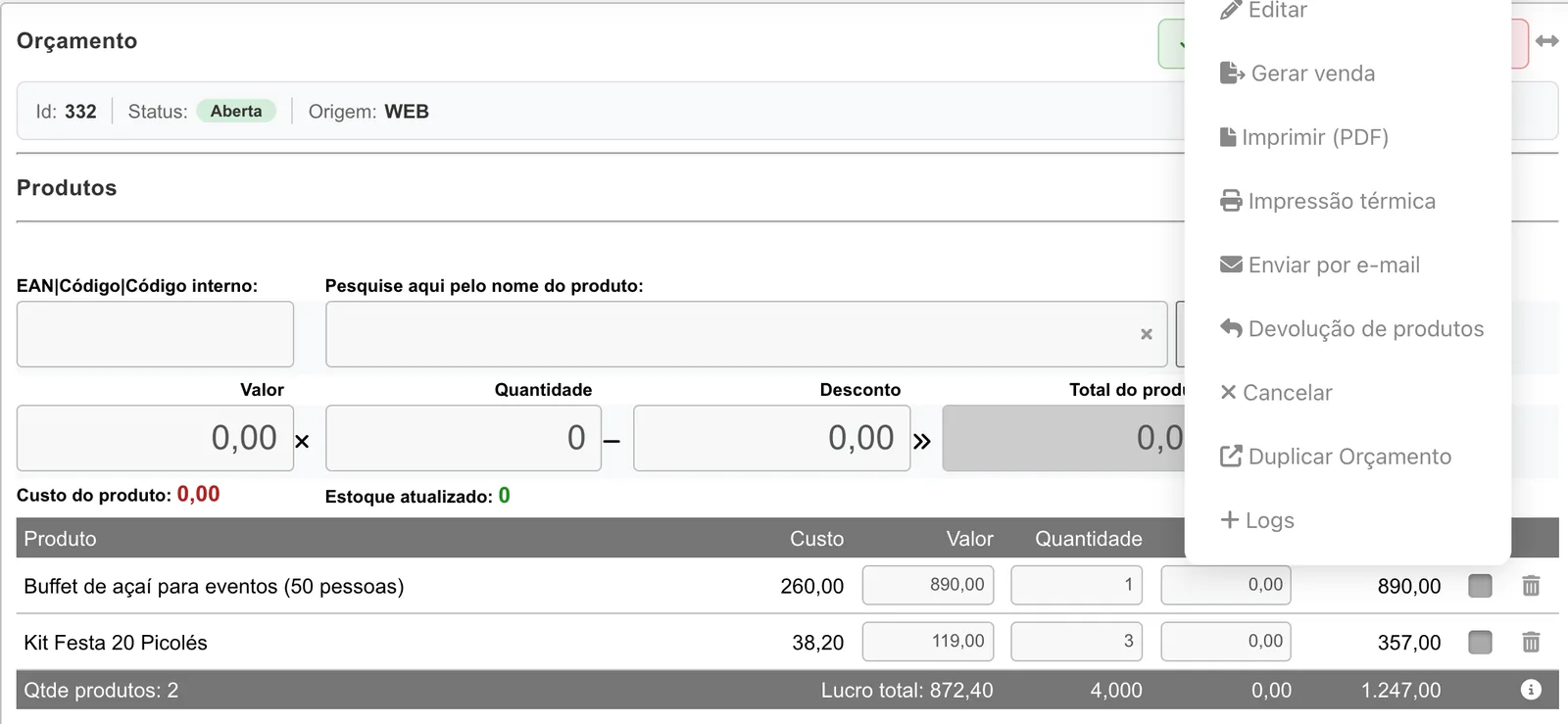Tick checkbox in Buffet de açaí row
Image resolution: width=1568 pixels, height=724 pixels.
(x=1480, y=586)
